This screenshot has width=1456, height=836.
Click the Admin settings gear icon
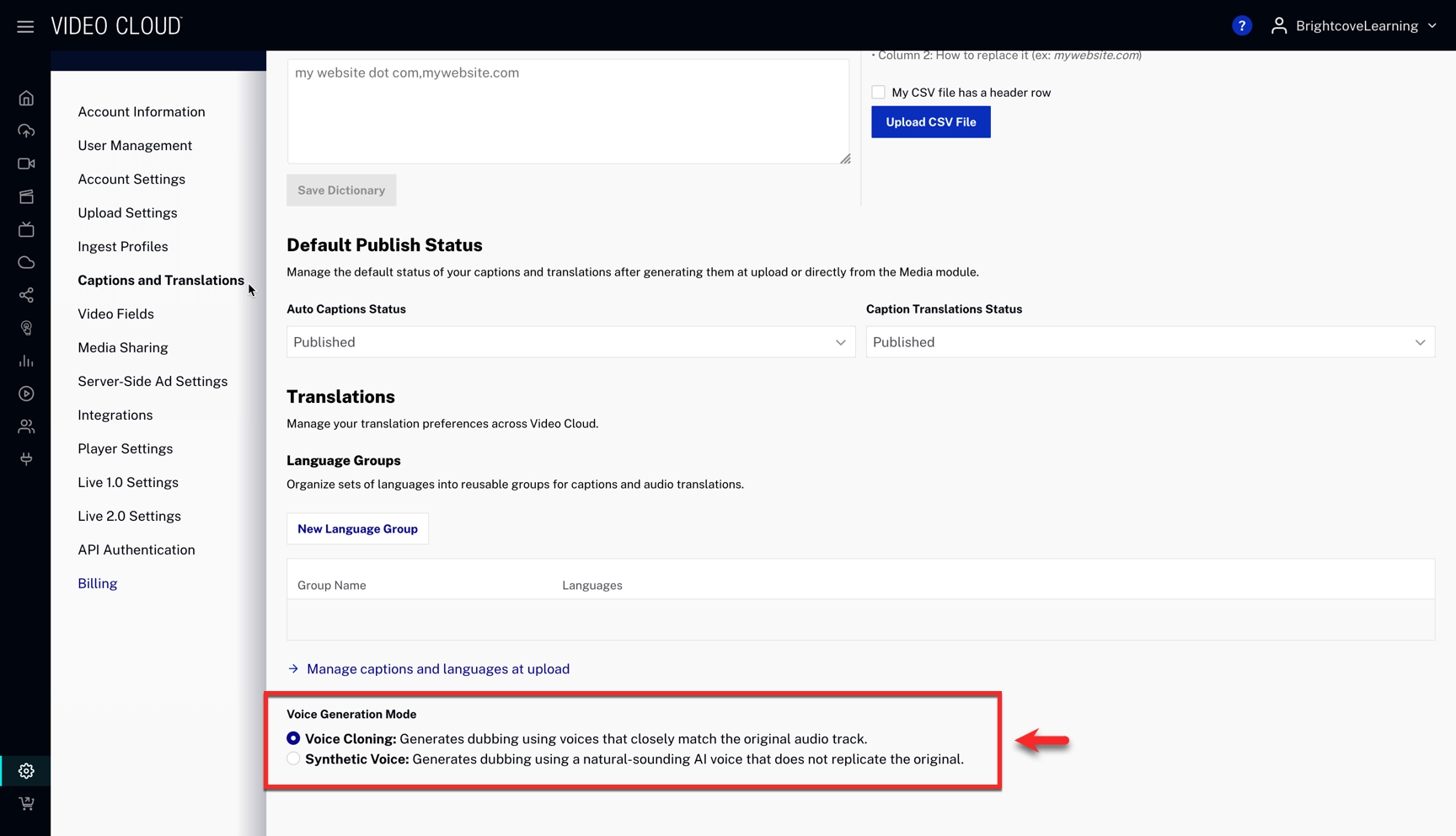point(26,770)
